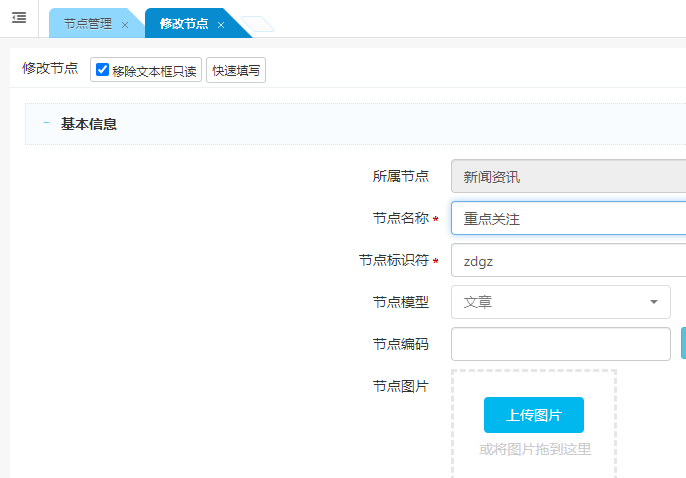This screenshot has height=478, width=686.
Task: Click the caret arrow in 节点模型 select
Action: tap(654, 302)
